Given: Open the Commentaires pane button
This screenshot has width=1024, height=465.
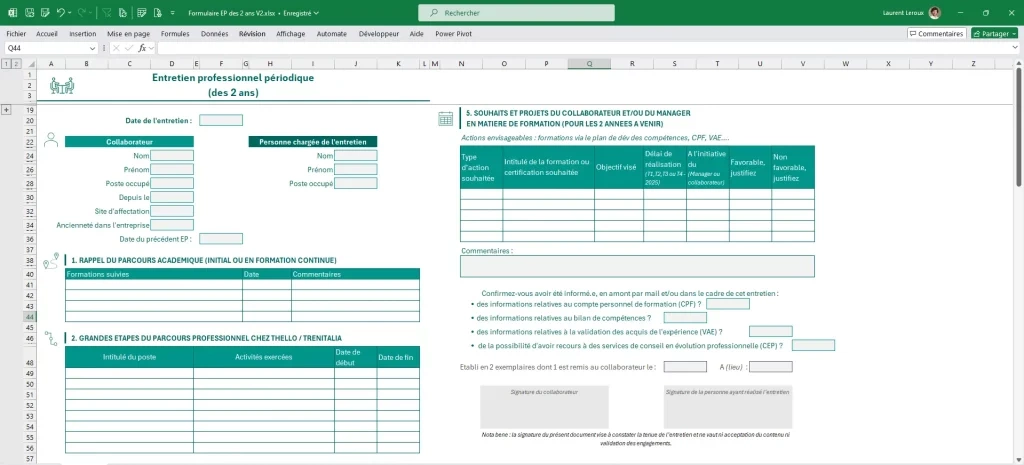Looking at the screenshot, I should [x=936, y=33].
